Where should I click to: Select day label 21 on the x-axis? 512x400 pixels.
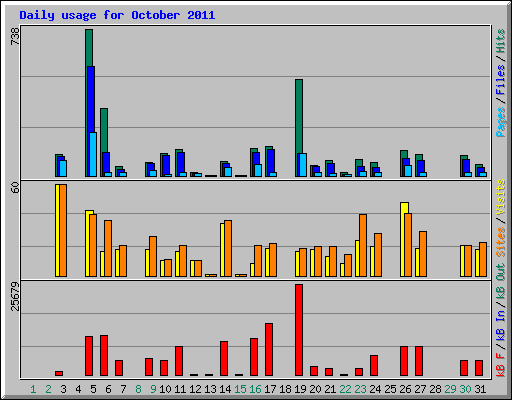[x=330, y=389]
